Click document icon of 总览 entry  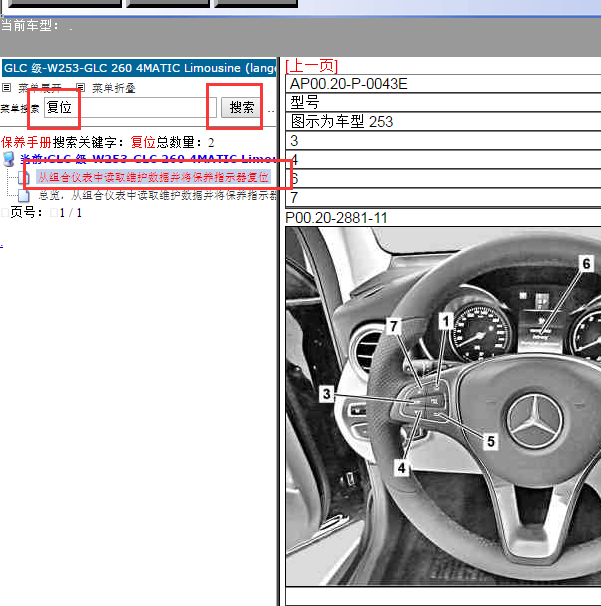[x=24, y=196]
